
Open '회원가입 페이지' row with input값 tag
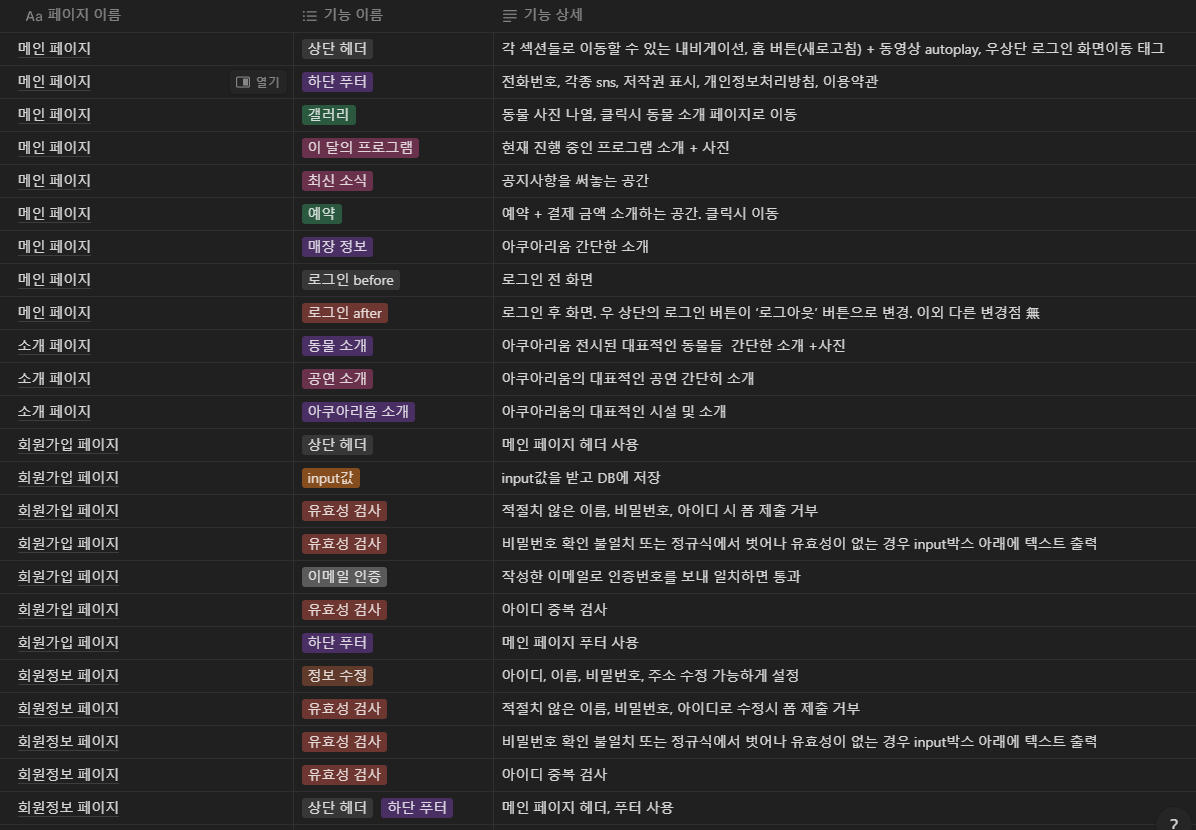pyautogui.click(x=68, y=478)
